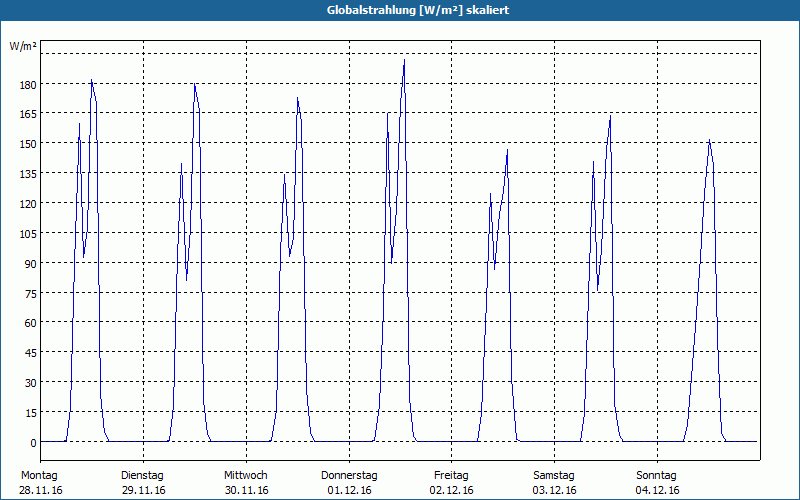Click the Freitag day label

pos(452,476)
